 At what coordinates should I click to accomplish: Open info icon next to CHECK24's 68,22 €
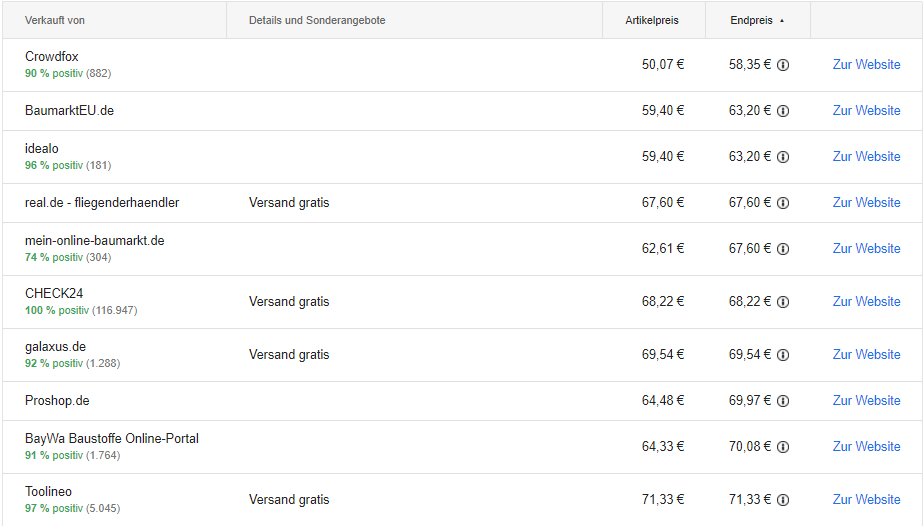coord(783,302)
